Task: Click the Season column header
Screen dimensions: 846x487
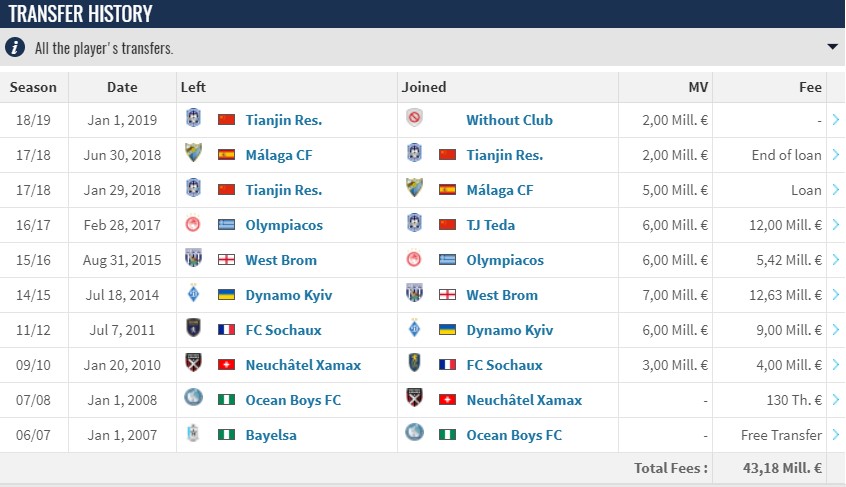Action: coord(33,87)
